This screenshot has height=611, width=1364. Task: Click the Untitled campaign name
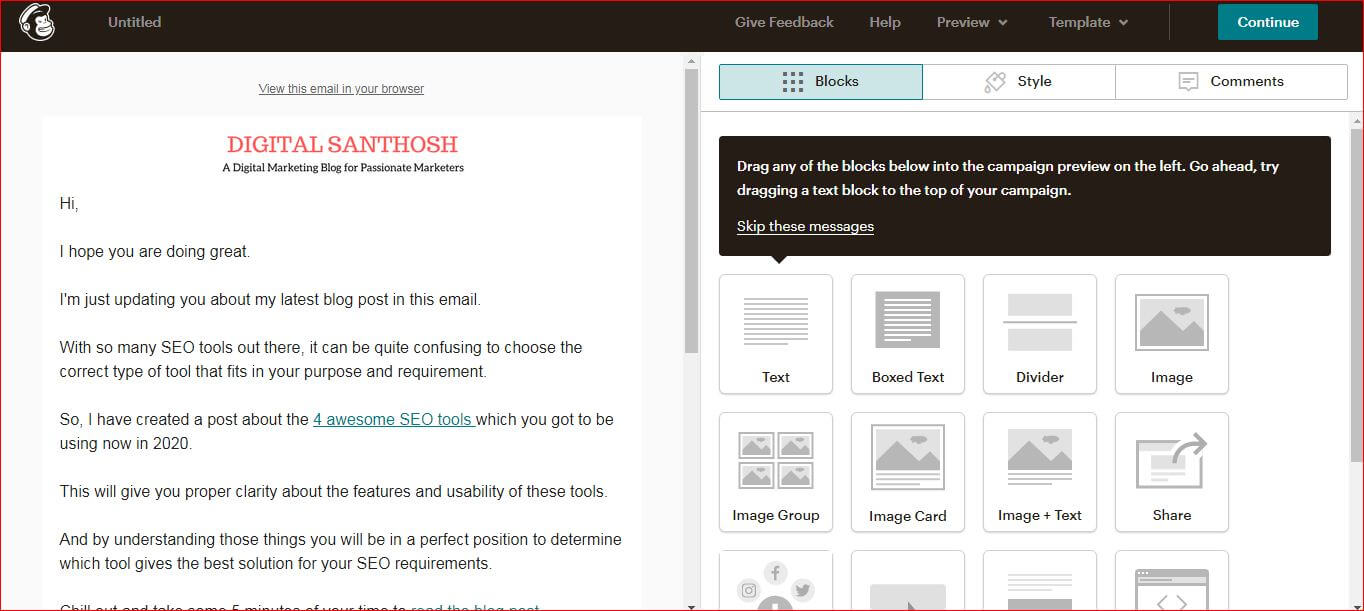134,22
